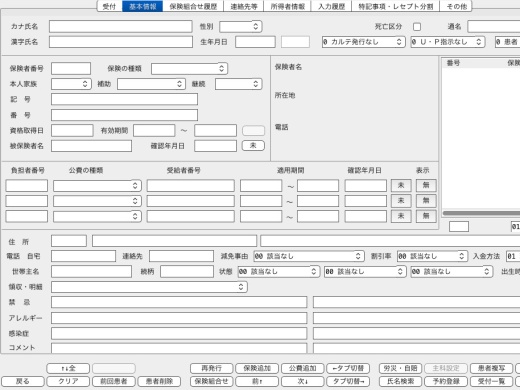Click the 未 button beside insurance 確認年月日
This screenshot has height=390, width=520.
click(x=253, y=146)
